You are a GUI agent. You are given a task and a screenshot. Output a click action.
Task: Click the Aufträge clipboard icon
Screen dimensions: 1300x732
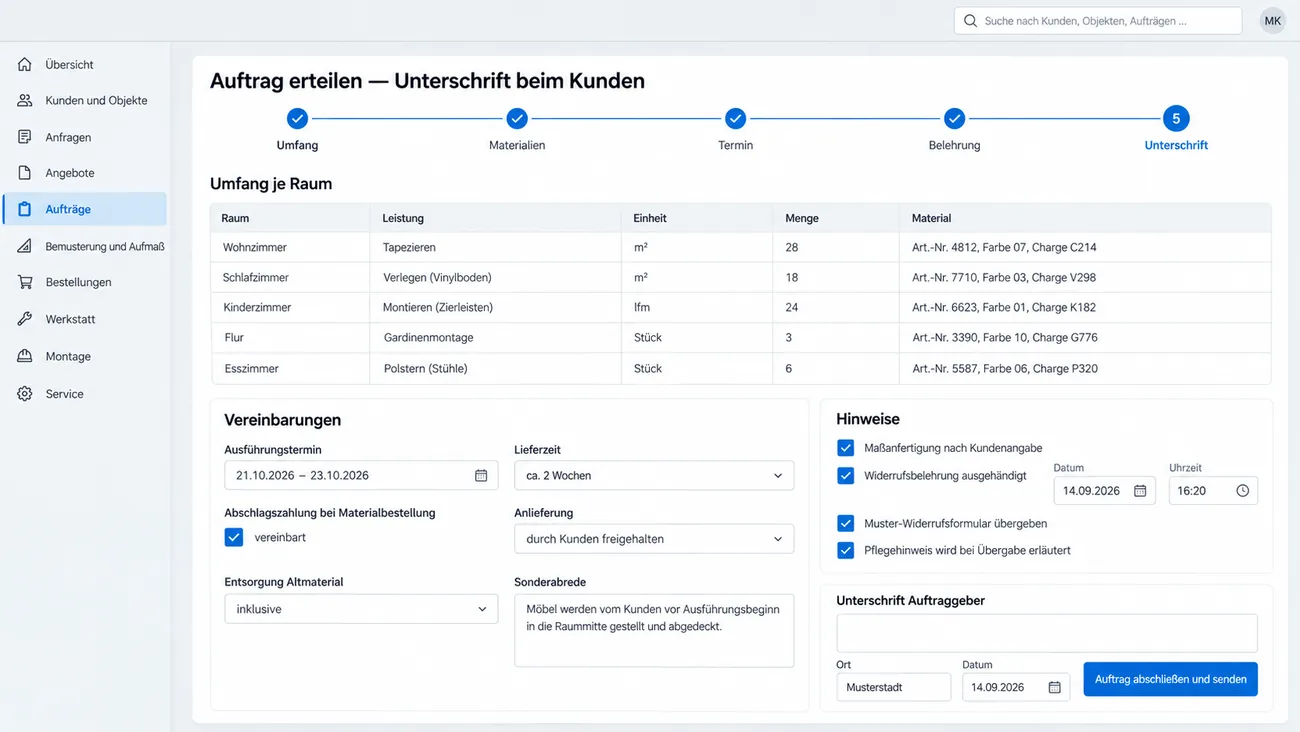pyautogui.click(x=25, y=209)
